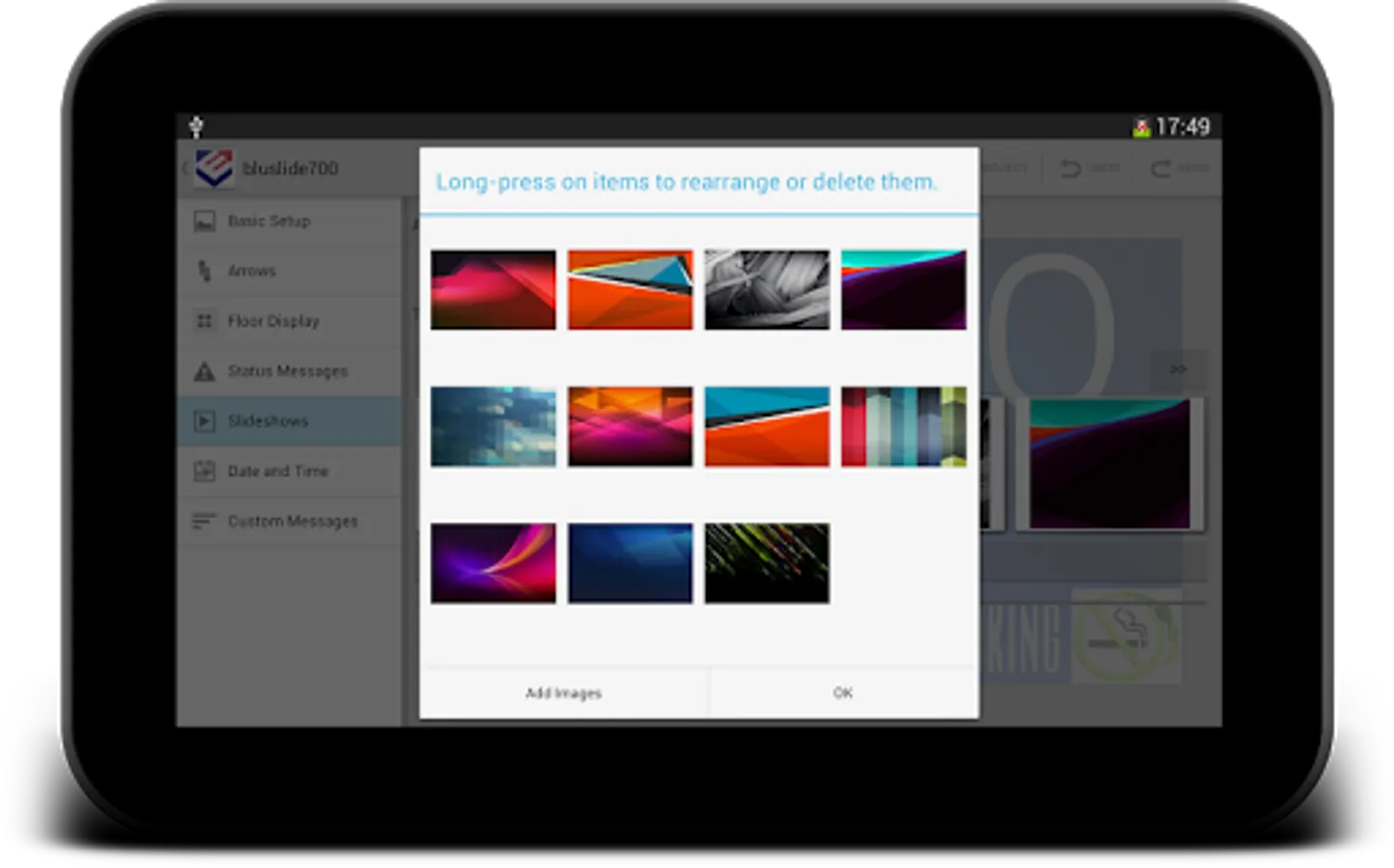Open the Status Messages warning triangle icon
Viewport: 1394px width, 868px height.
pos(205,371)
